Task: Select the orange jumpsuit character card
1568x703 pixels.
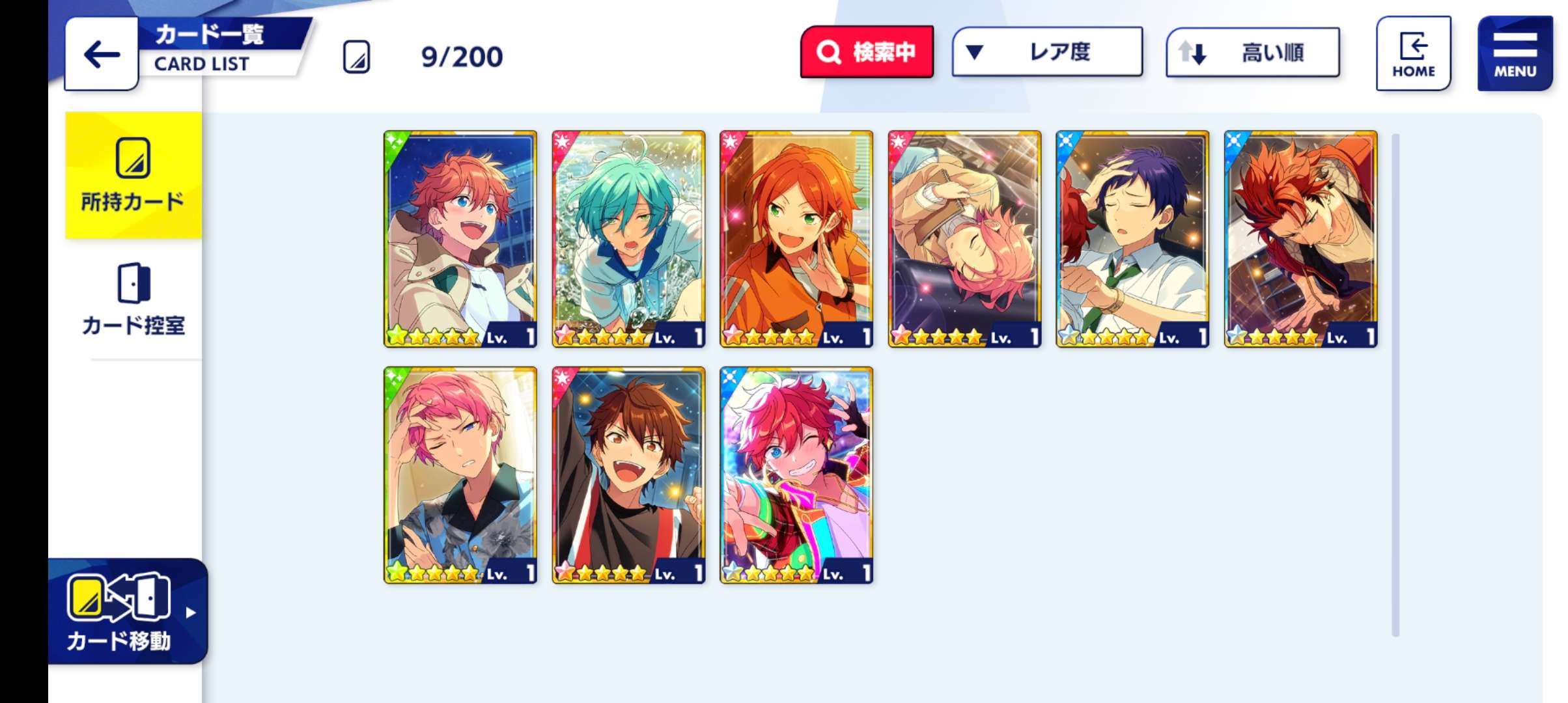Action: (x=796, y=239)
